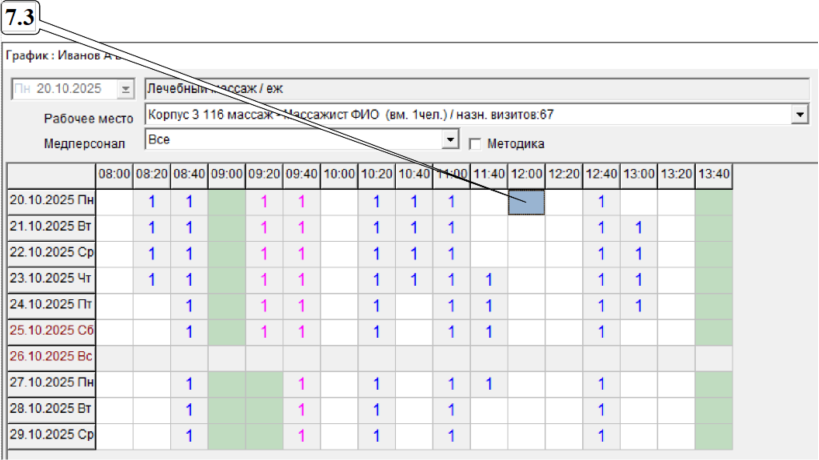Select the pink 09:20 slot on 25.10.2025 Сб
Screen dimensions: 819x460
point(264,332)
